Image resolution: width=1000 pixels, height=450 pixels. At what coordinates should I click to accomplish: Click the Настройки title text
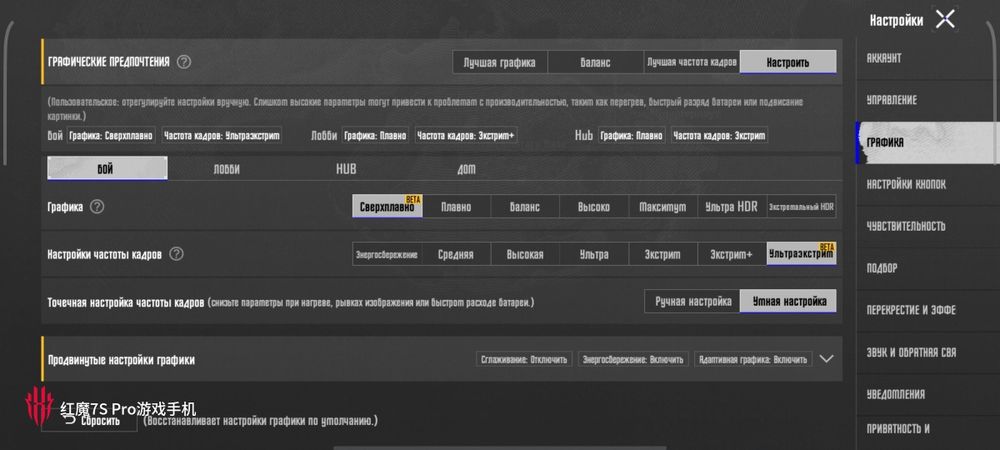[896, 20]
